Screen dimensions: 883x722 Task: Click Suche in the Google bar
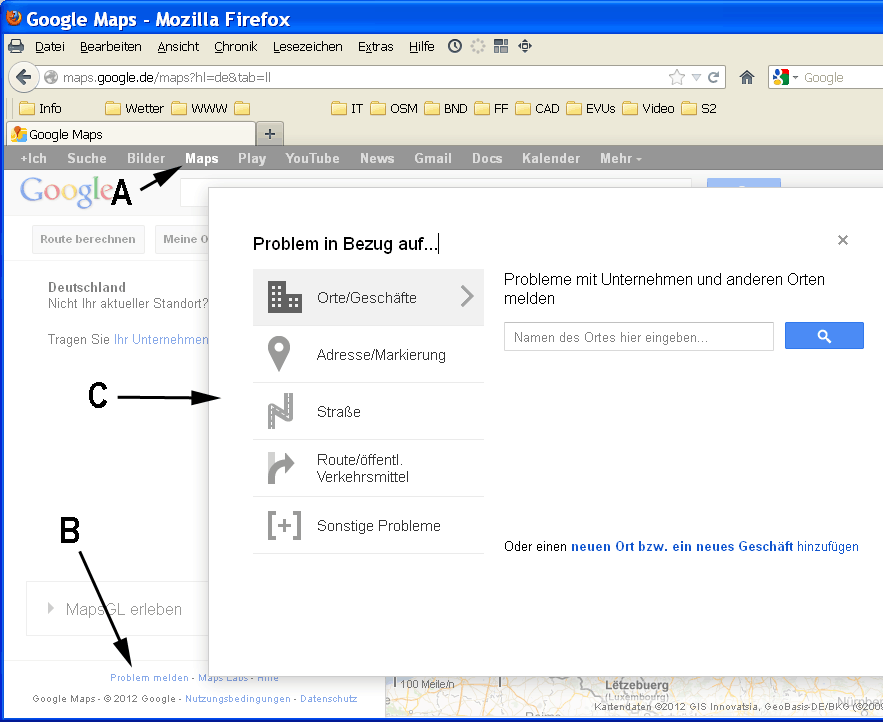tap(87, 158)
